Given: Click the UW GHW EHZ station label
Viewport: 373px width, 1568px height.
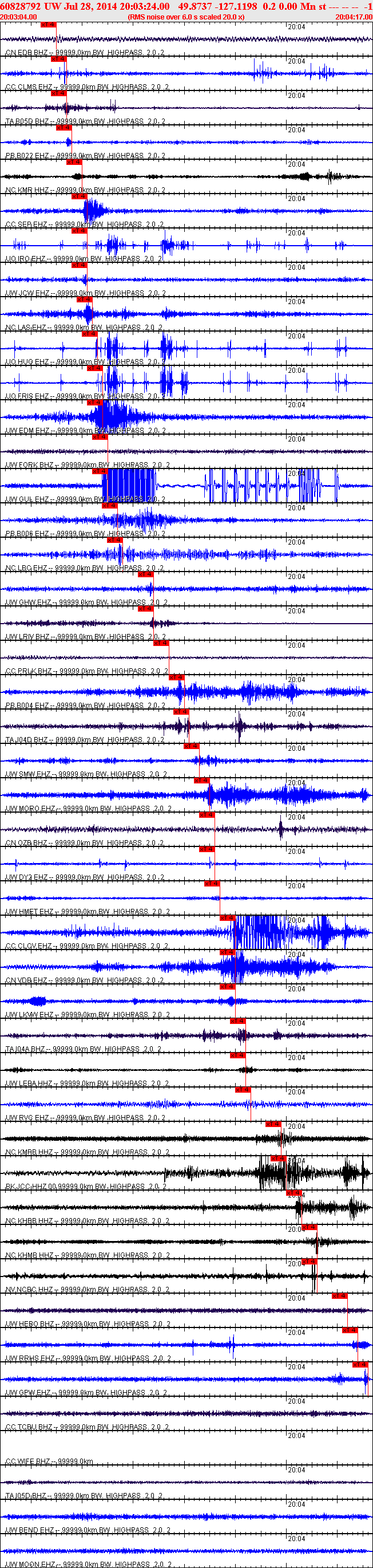Looking at the screenshot, I should [87, 603].
